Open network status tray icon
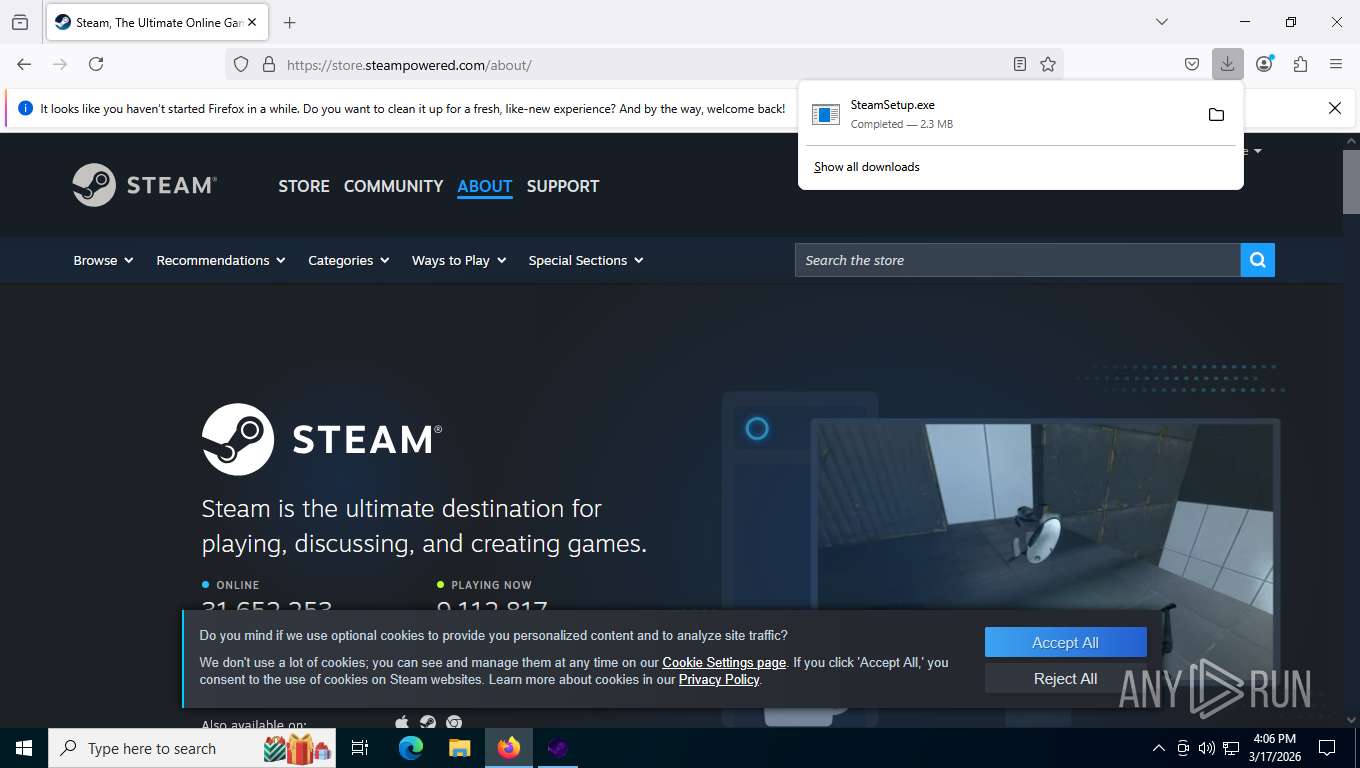1360x768 pixels. (1231, 748)
